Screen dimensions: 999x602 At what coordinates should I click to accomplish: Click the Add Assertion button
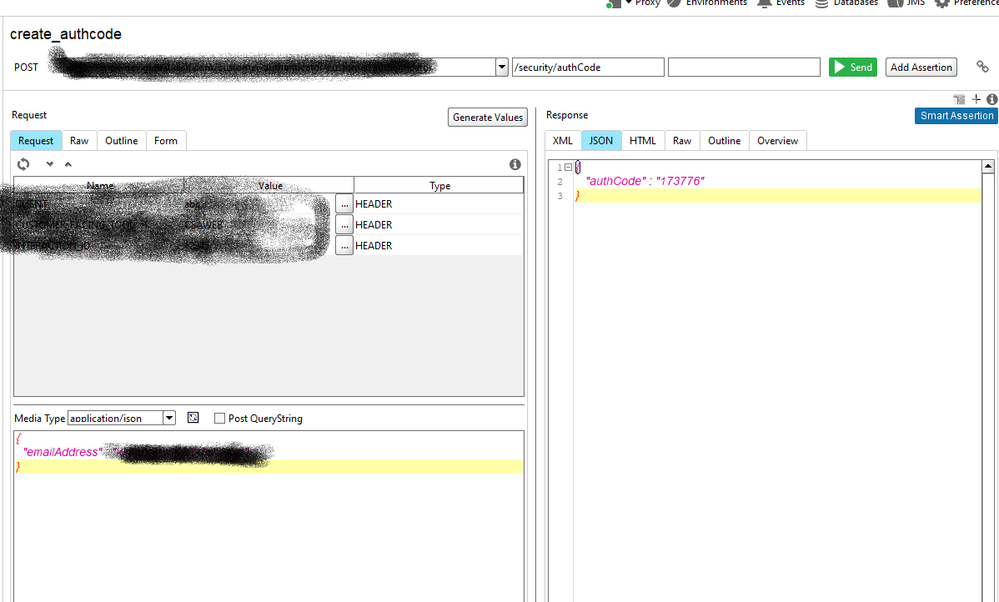921,67
